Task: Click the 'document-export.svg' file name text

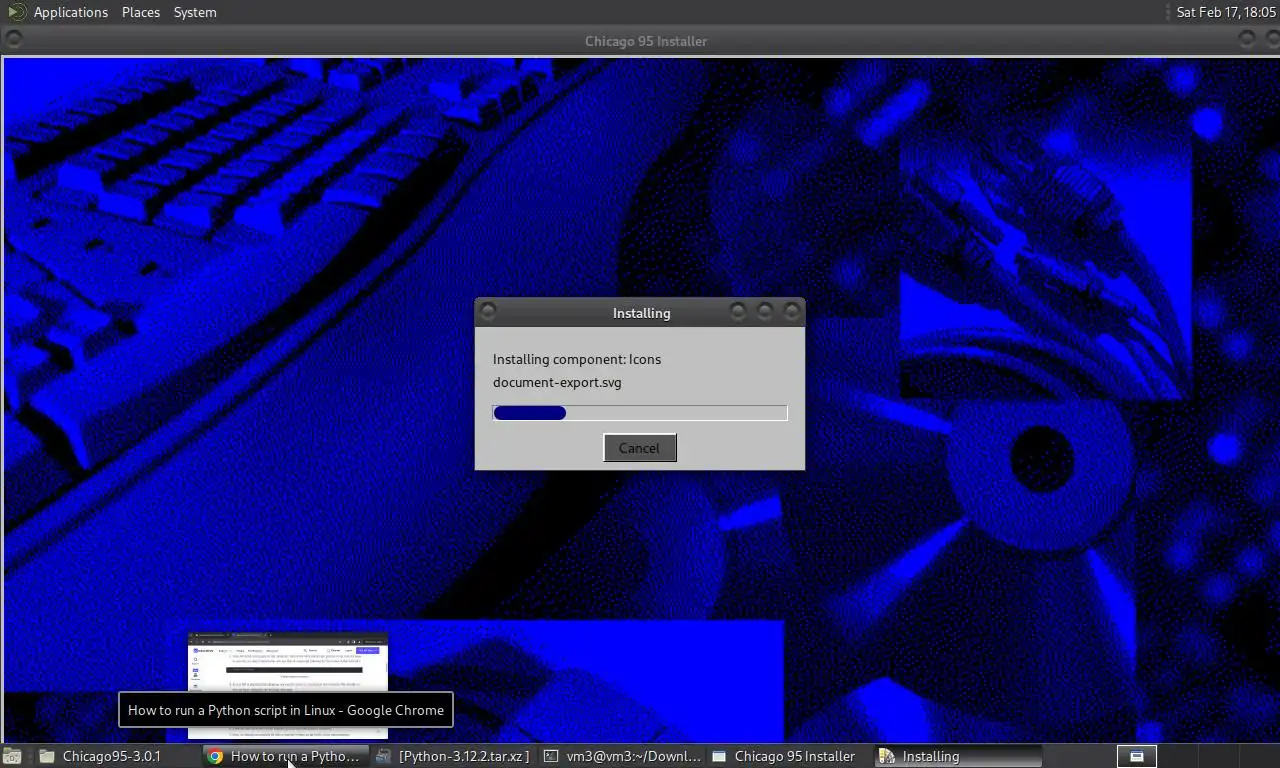Action: click(x=557, y=382)
